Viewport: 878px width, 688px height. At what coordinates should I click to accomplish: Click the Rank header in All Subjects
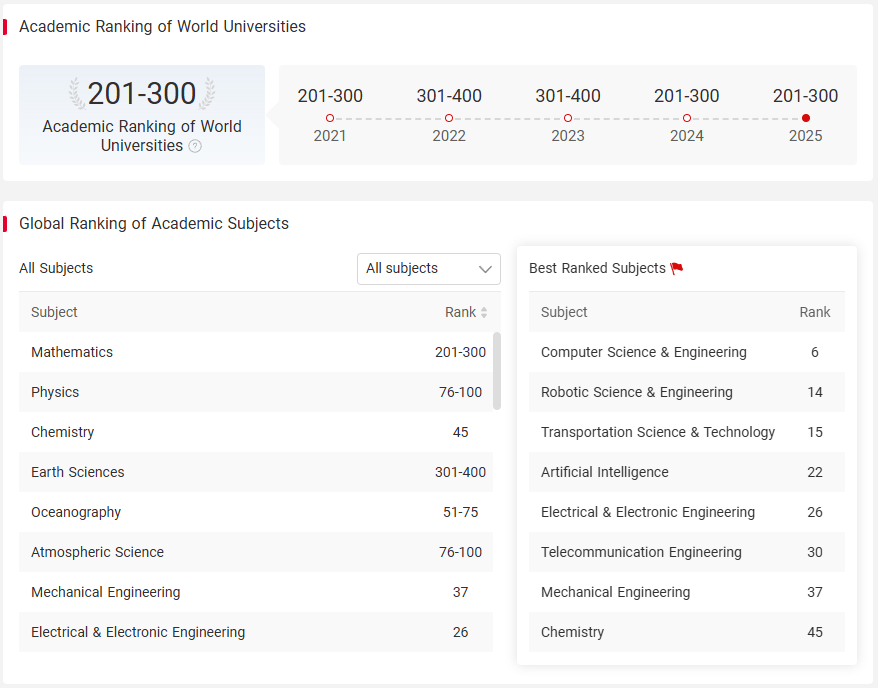pos(460,312)
